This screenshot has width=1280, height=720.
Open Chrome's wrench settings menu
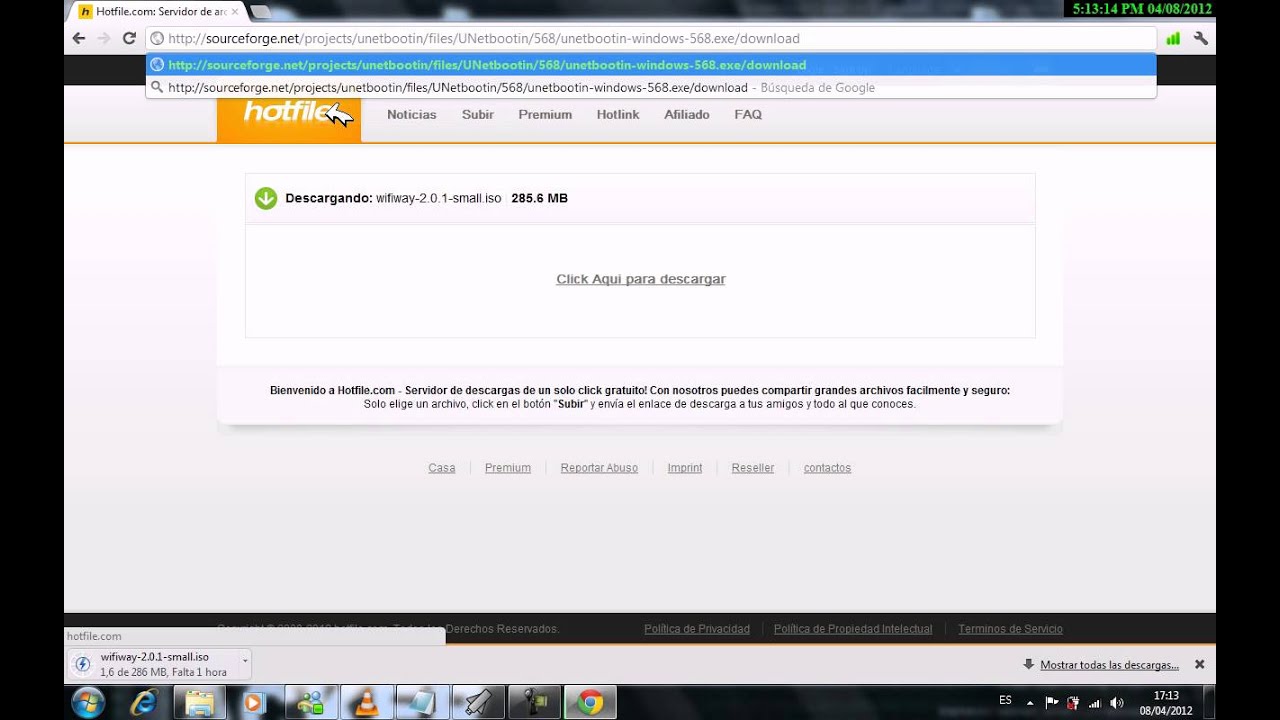1201,38
